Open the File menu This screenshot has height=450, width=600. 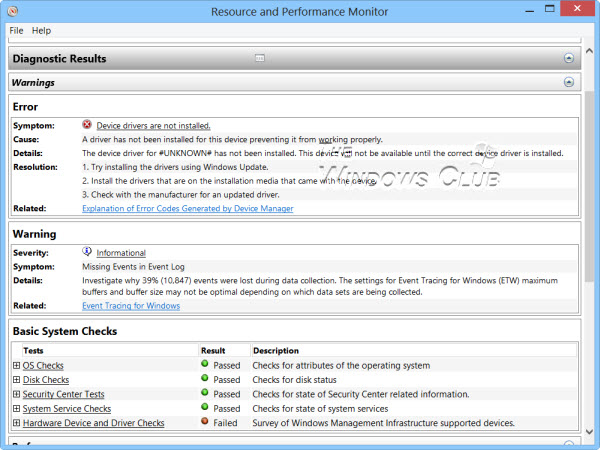pyautogui.click(x=16, y=31)
